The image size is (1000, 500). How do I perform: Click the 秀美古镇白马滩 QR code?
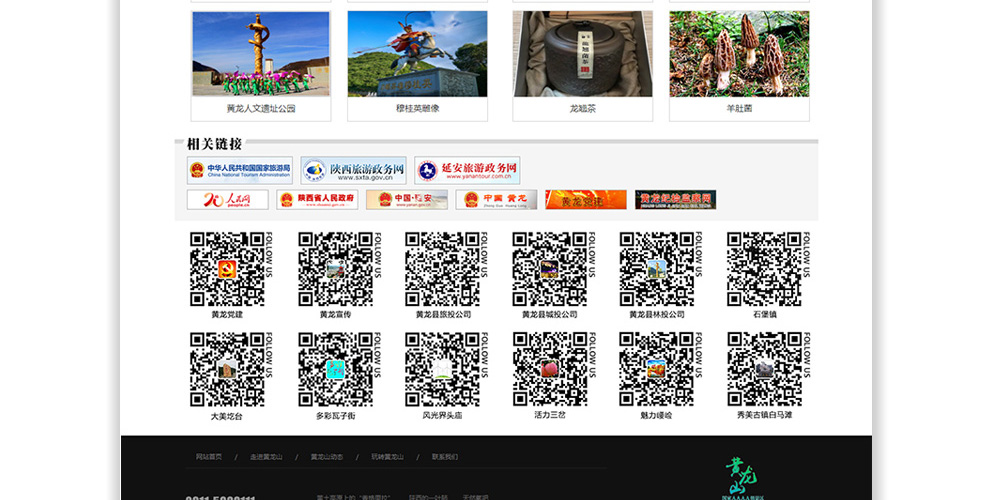click(765, 369)
